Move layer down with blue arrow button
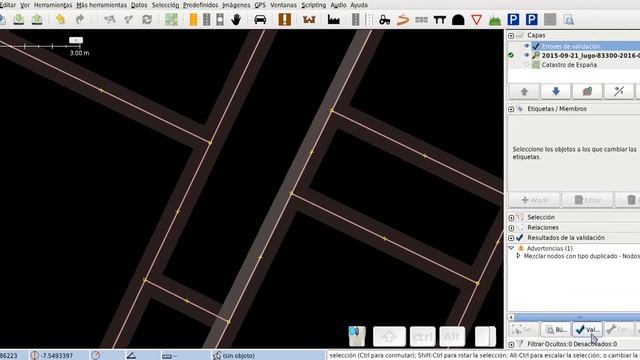Screen dimensions: 640x360 tap(556, 91)
